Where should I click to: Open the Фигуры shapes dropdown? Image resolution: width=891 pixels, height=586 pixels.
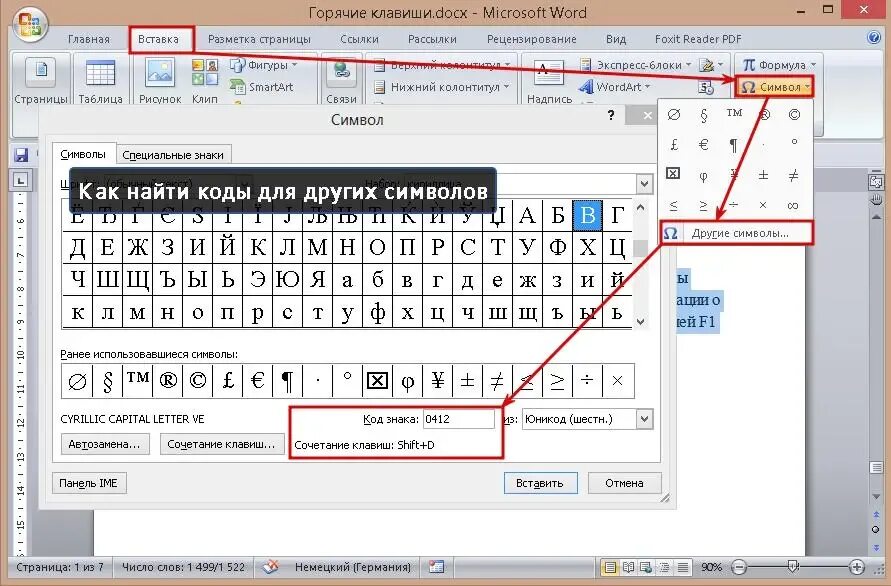pyautogui.click(x=264, y=65)
